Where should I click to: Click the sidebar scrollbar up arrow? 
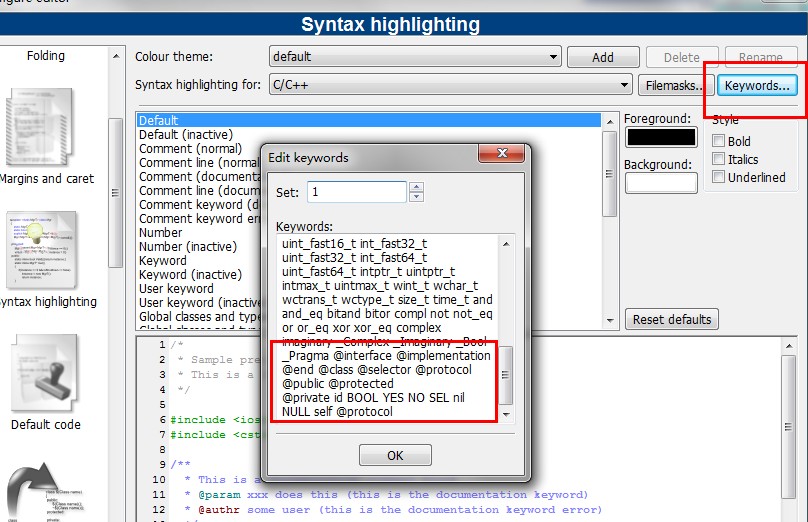tap(116, 56)
